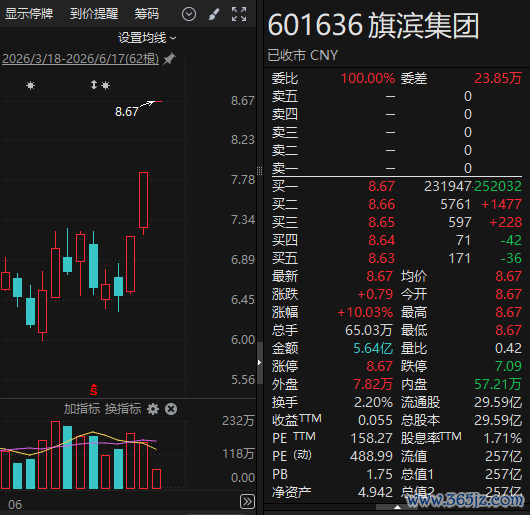The image size is (530, 515).
Task: Click the 涨跌 value +0.79
Action: (375, 294)
